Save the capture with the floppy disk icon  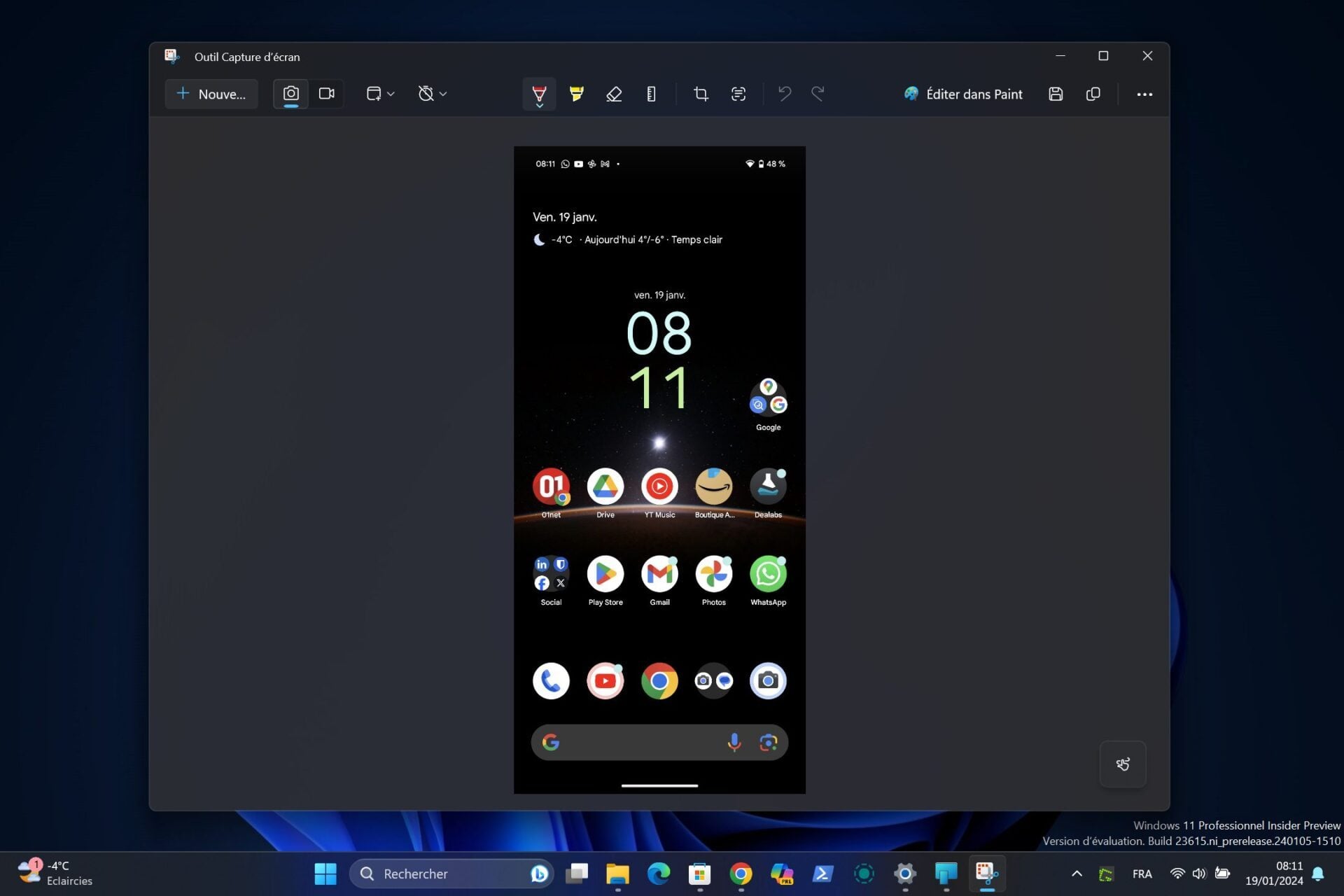point(1056,94)
